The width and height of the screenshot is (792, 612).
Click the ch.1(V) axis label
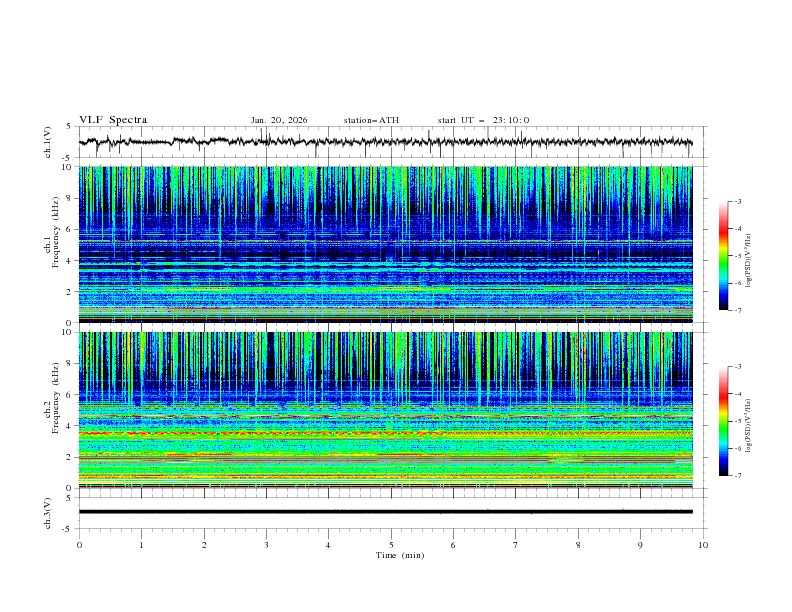pos(48,142)
